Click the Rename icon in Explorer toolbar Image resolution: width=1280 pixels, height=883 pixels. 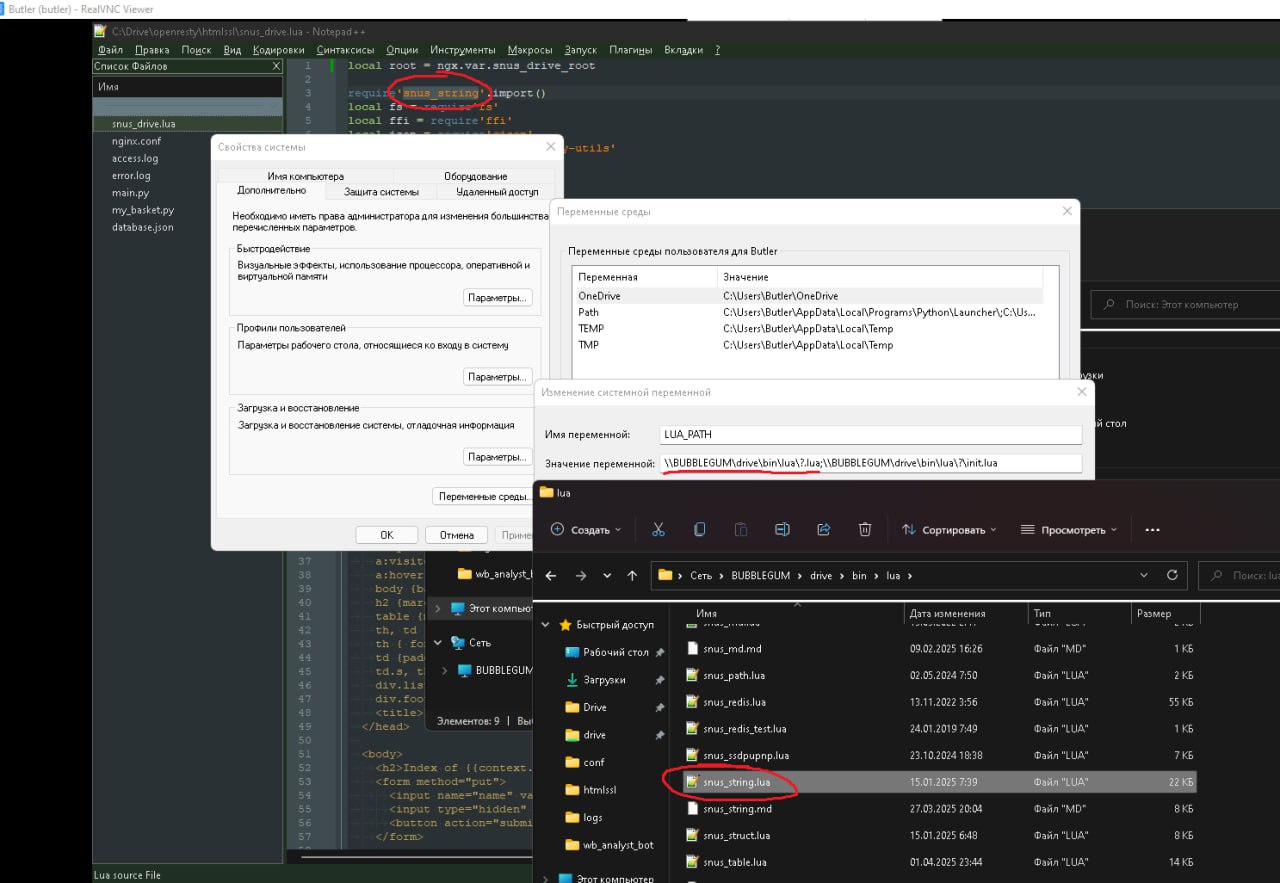[783, 530]
